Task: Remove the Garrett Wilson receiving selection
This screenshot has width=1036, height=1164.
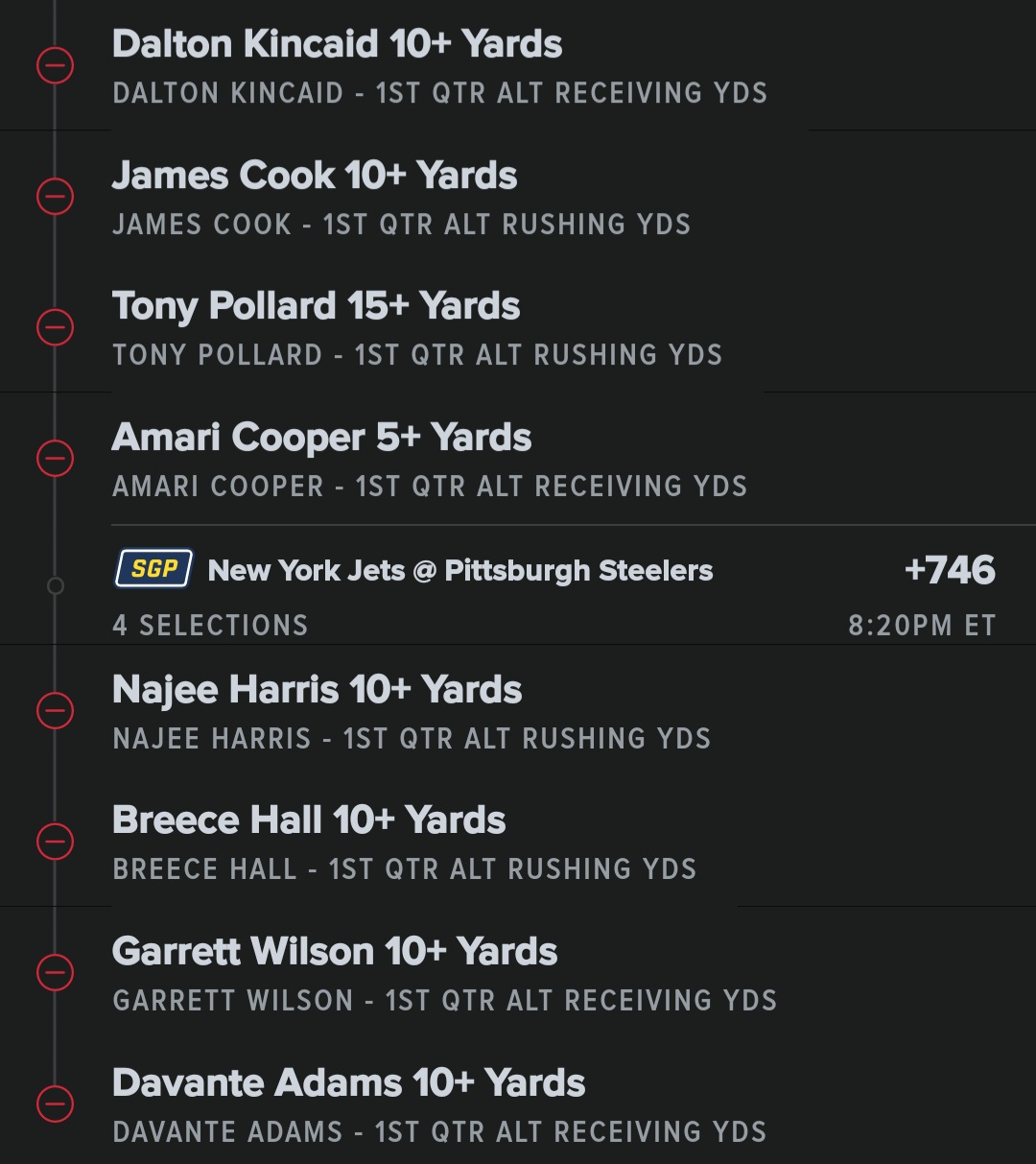Action: click(x=55, y=972)
